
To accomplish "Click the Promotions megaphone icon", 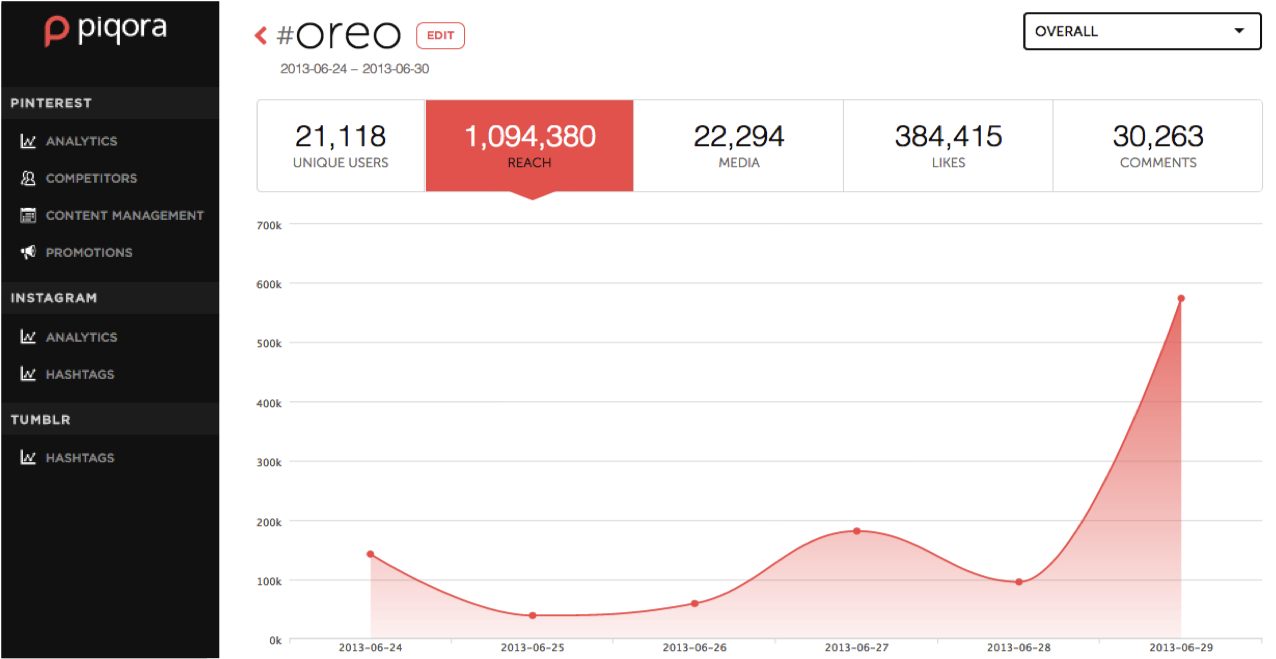I will click(x=28, y=252).
